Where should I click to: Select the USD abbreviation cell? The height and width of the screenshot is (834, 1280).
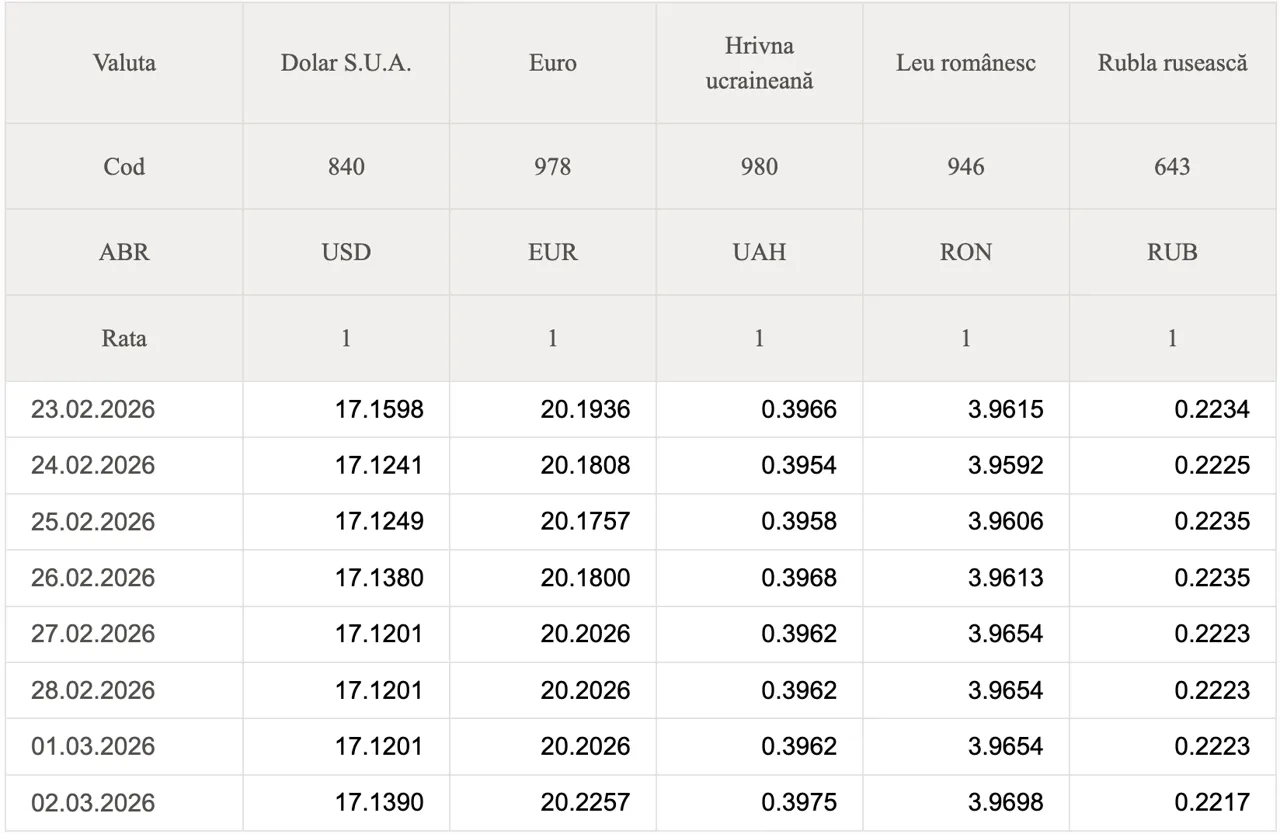346,252
